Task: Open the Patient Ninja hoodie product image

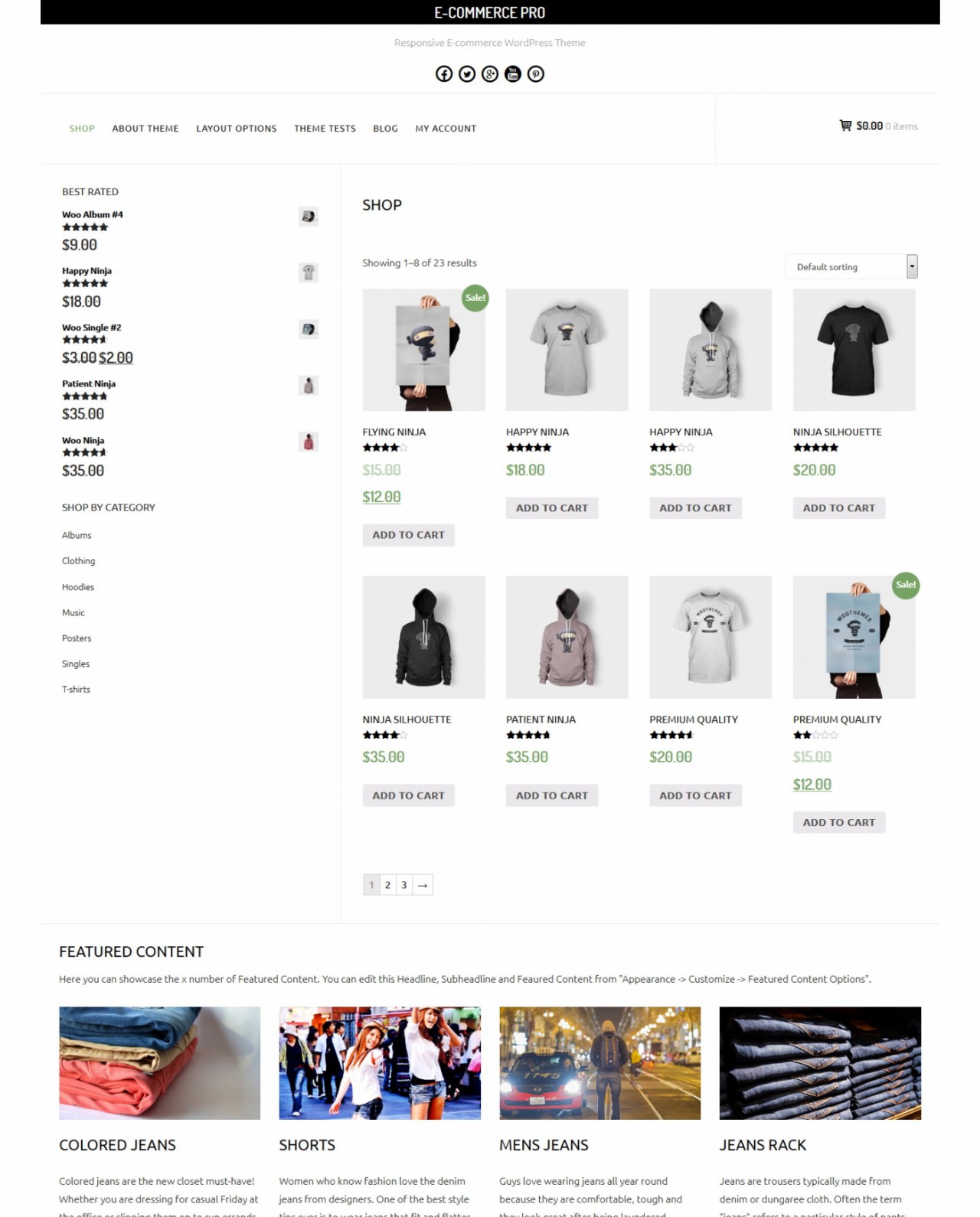Action: tap(567, 637)
